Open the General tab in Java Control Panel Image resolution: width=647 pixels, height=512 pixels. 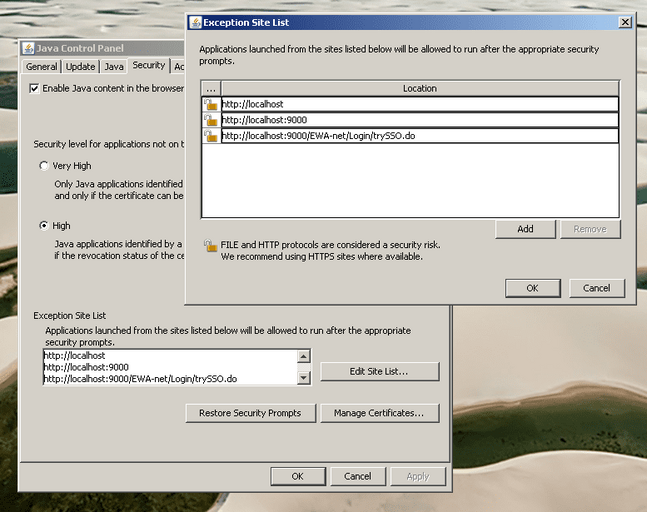(41, 66)
